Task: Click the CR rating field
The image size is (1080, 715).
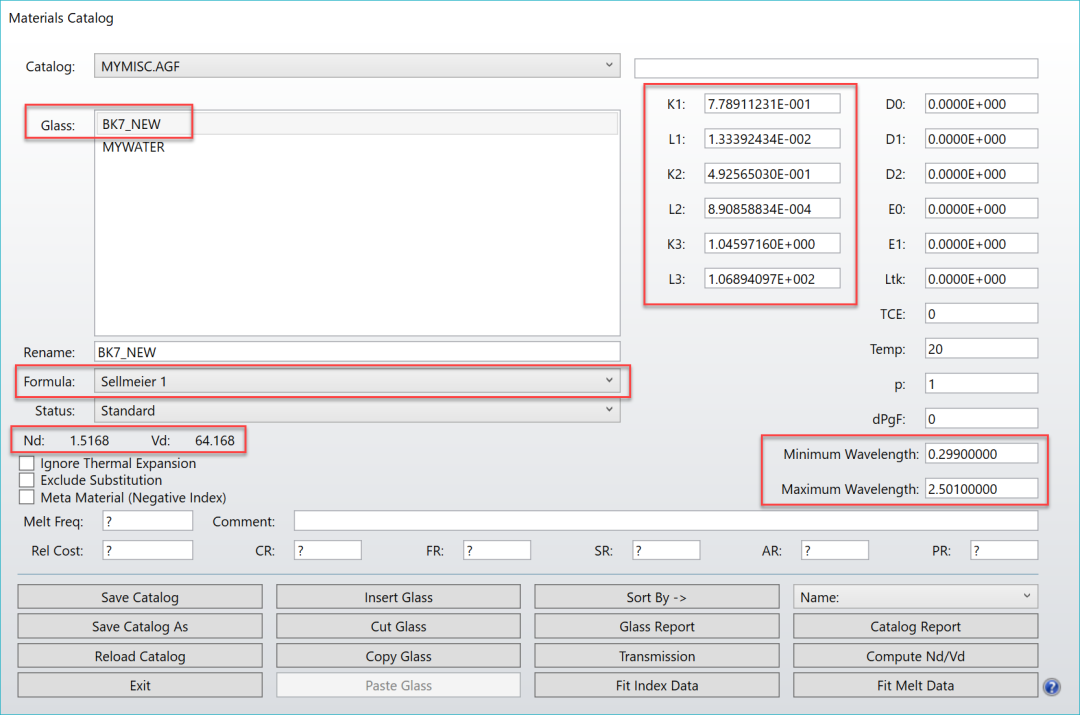Action: (327, 550)
